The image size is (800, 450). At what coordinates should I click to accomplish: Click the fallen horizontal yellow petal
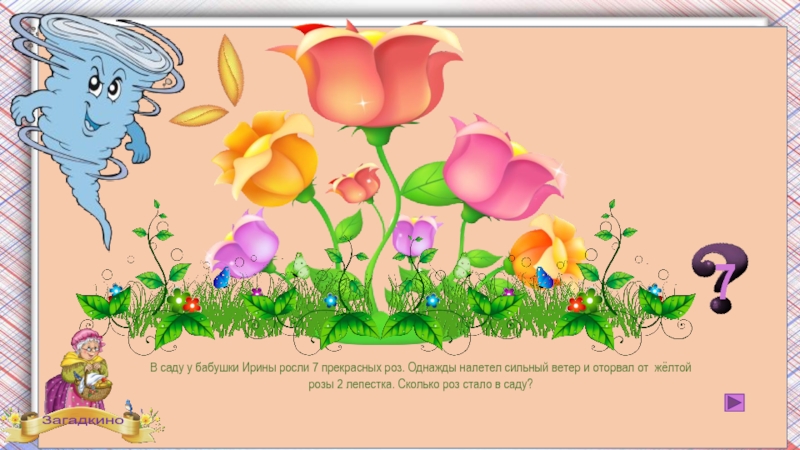click(199, 115)
